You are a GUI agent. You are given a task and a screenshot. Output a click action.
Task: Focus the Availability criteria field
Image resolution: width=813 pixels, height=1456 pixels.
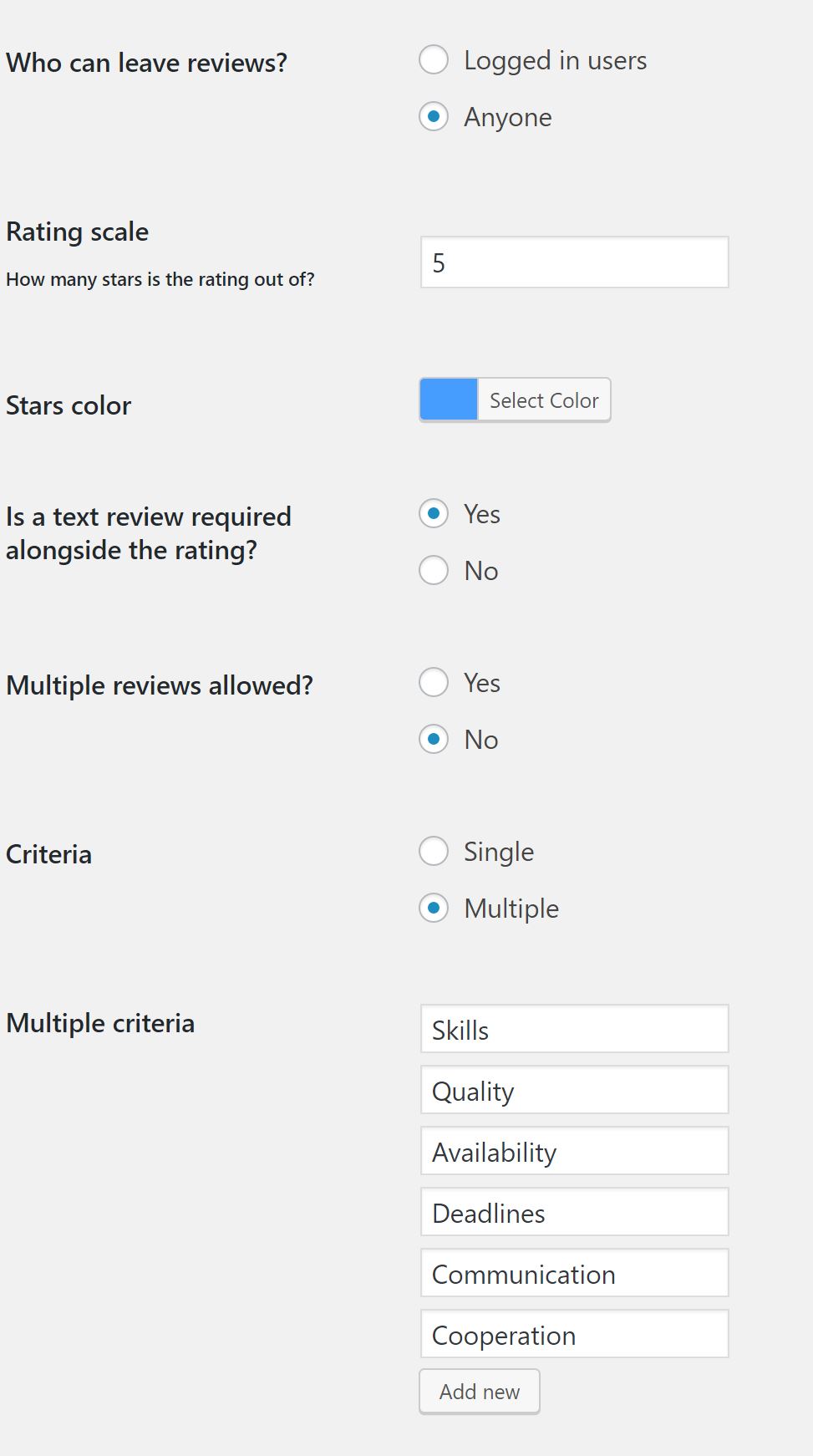(574, 1151)
